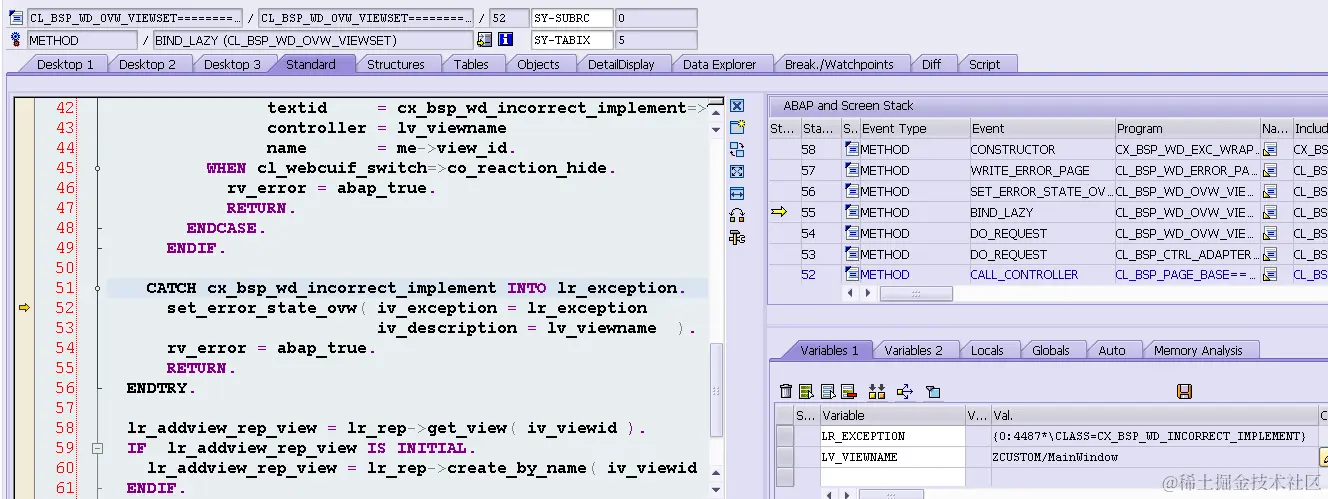Click the maximize tool (full-screen) icon
This screenshot has width=1328, height=499.
click(x=737, y=172)
